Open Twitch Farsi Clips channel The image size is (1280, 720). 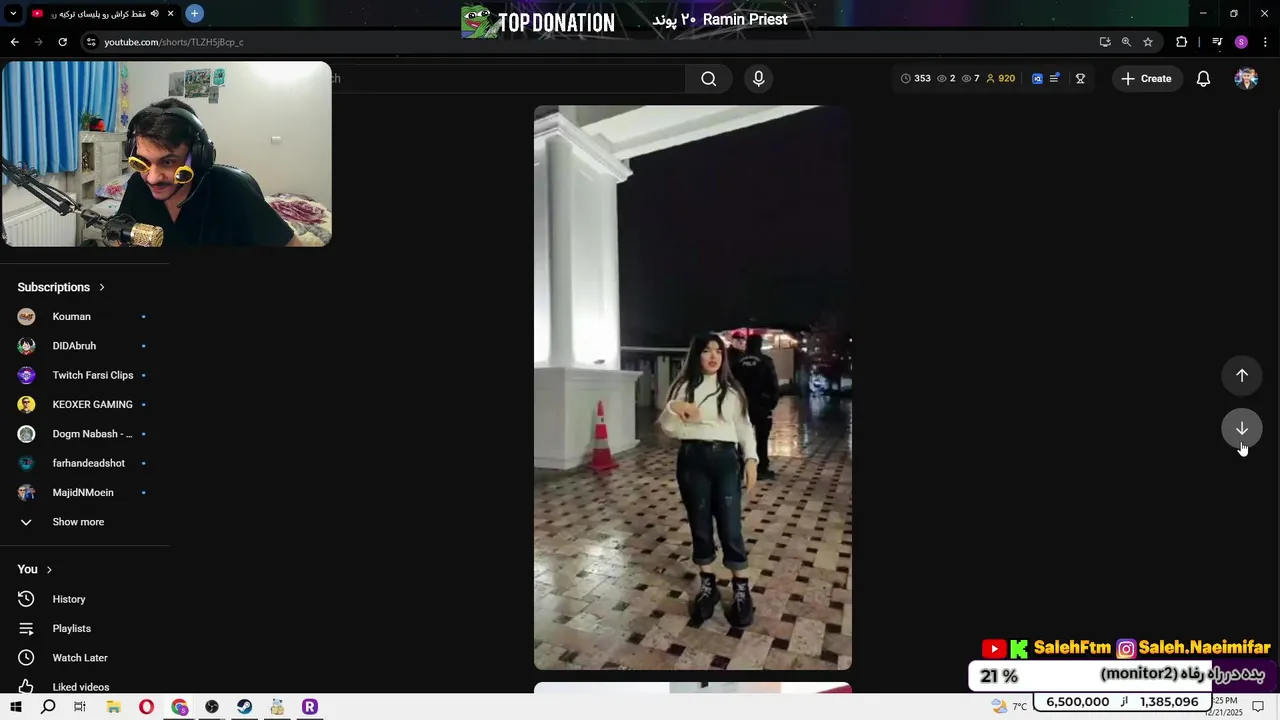[x=83, y=375]
